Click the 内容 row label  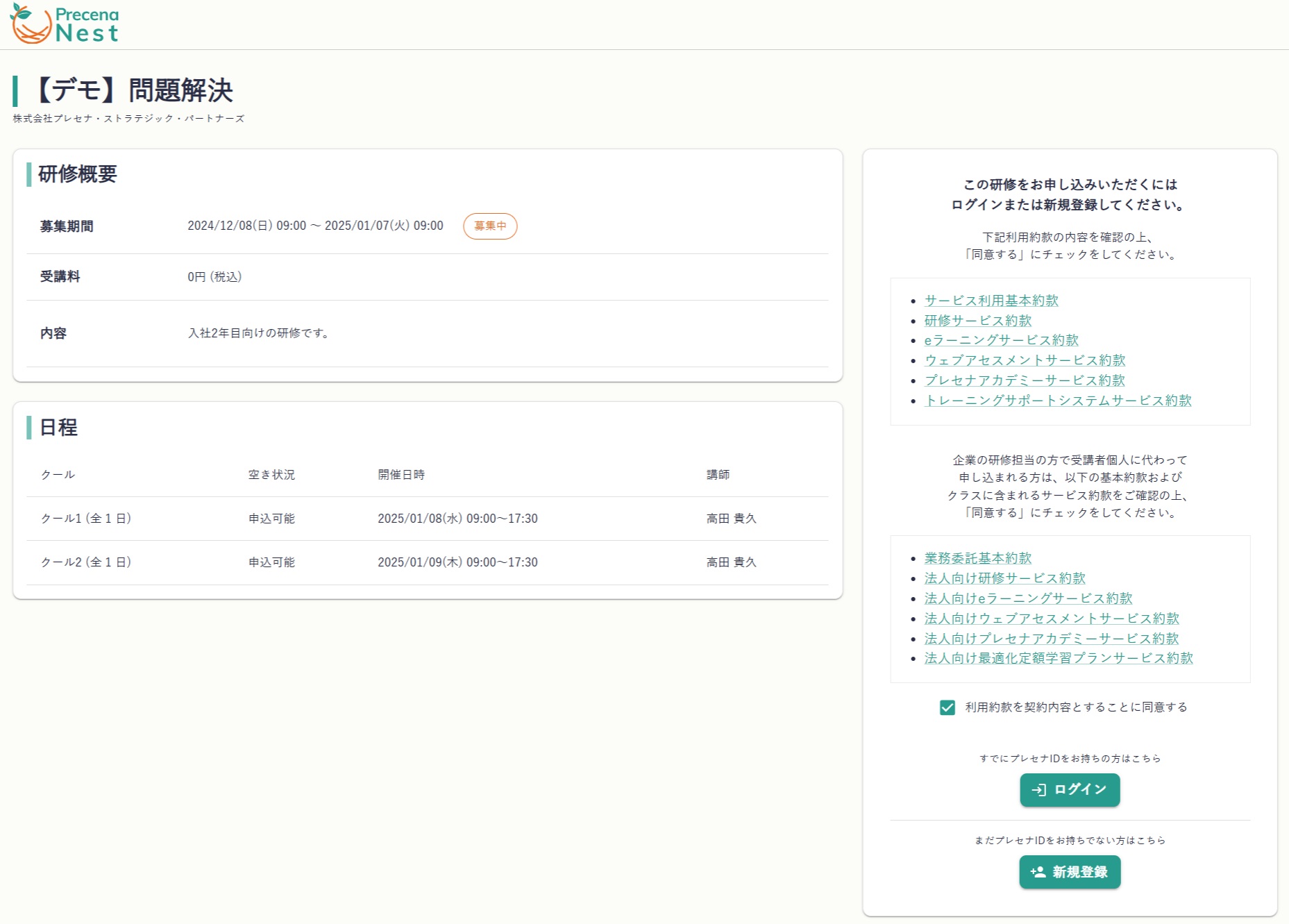(53, 333)
